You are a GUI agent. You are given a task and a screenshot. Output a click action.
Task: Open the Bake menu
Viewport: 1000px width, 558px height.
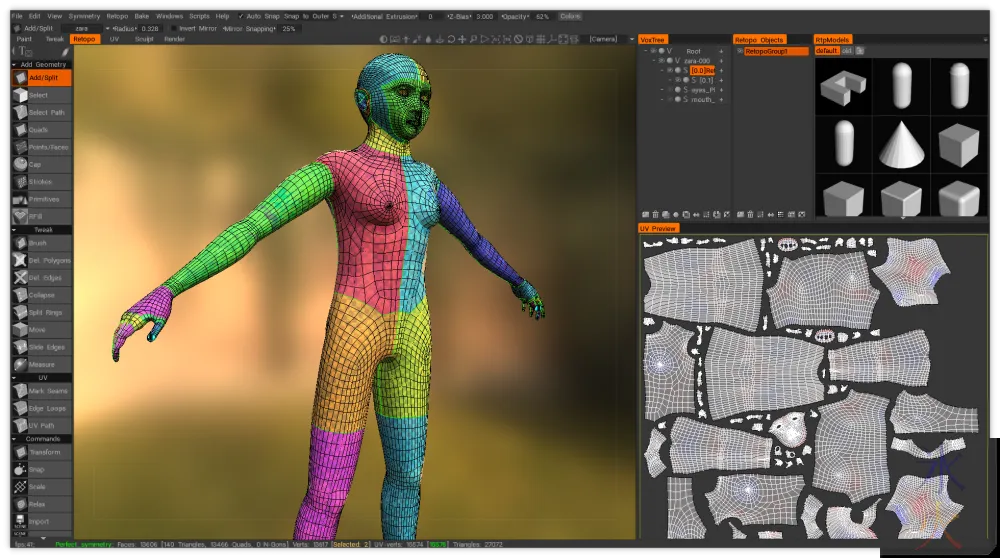[x=142, y=17]
